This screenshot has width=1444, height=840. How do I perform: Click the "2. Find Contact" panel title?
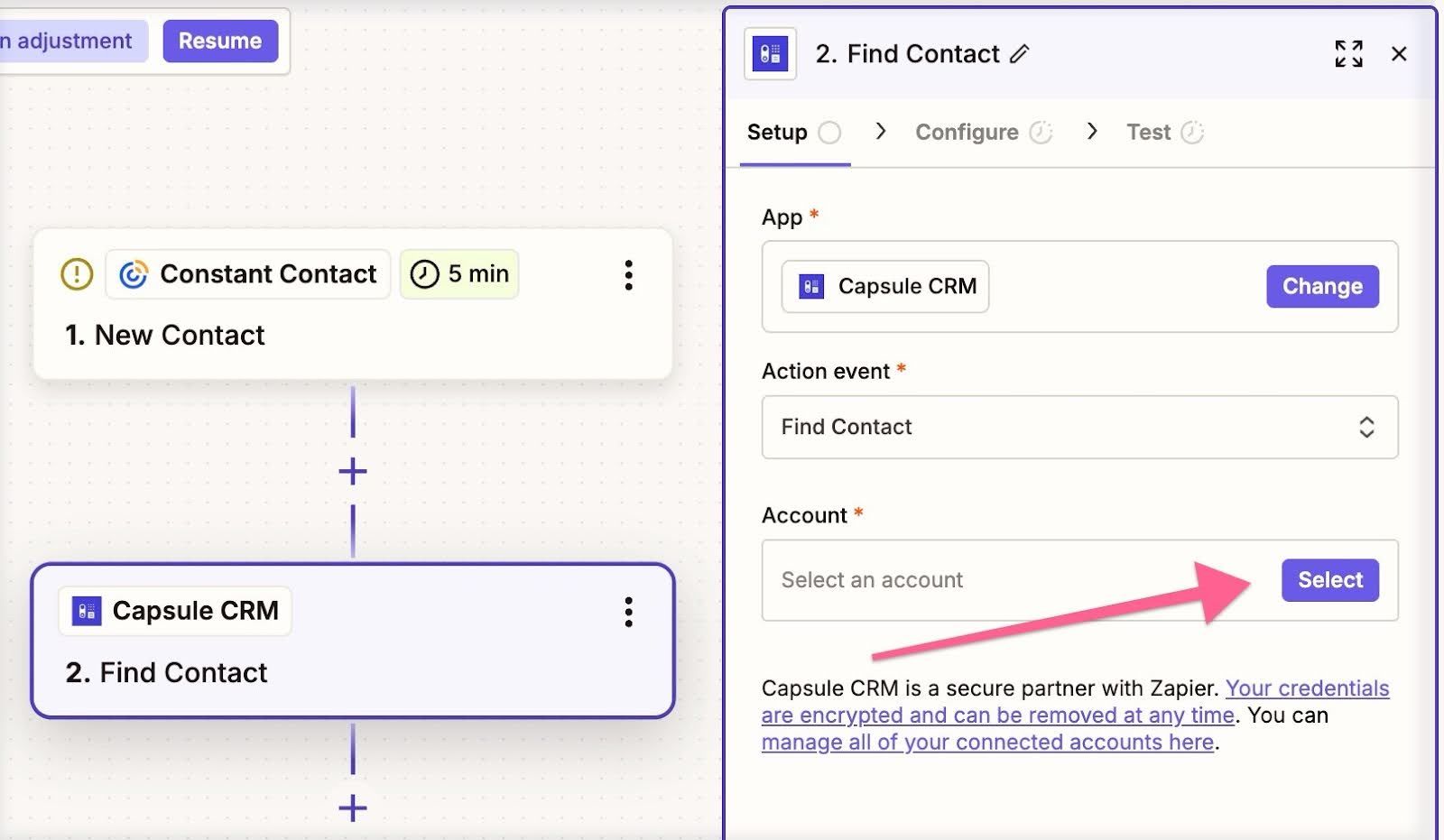[907, 54]
